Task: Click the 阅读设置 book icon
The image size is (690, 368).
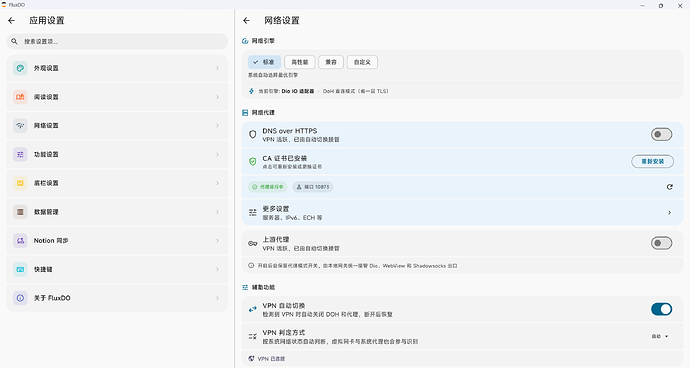Action: (20, 97)
